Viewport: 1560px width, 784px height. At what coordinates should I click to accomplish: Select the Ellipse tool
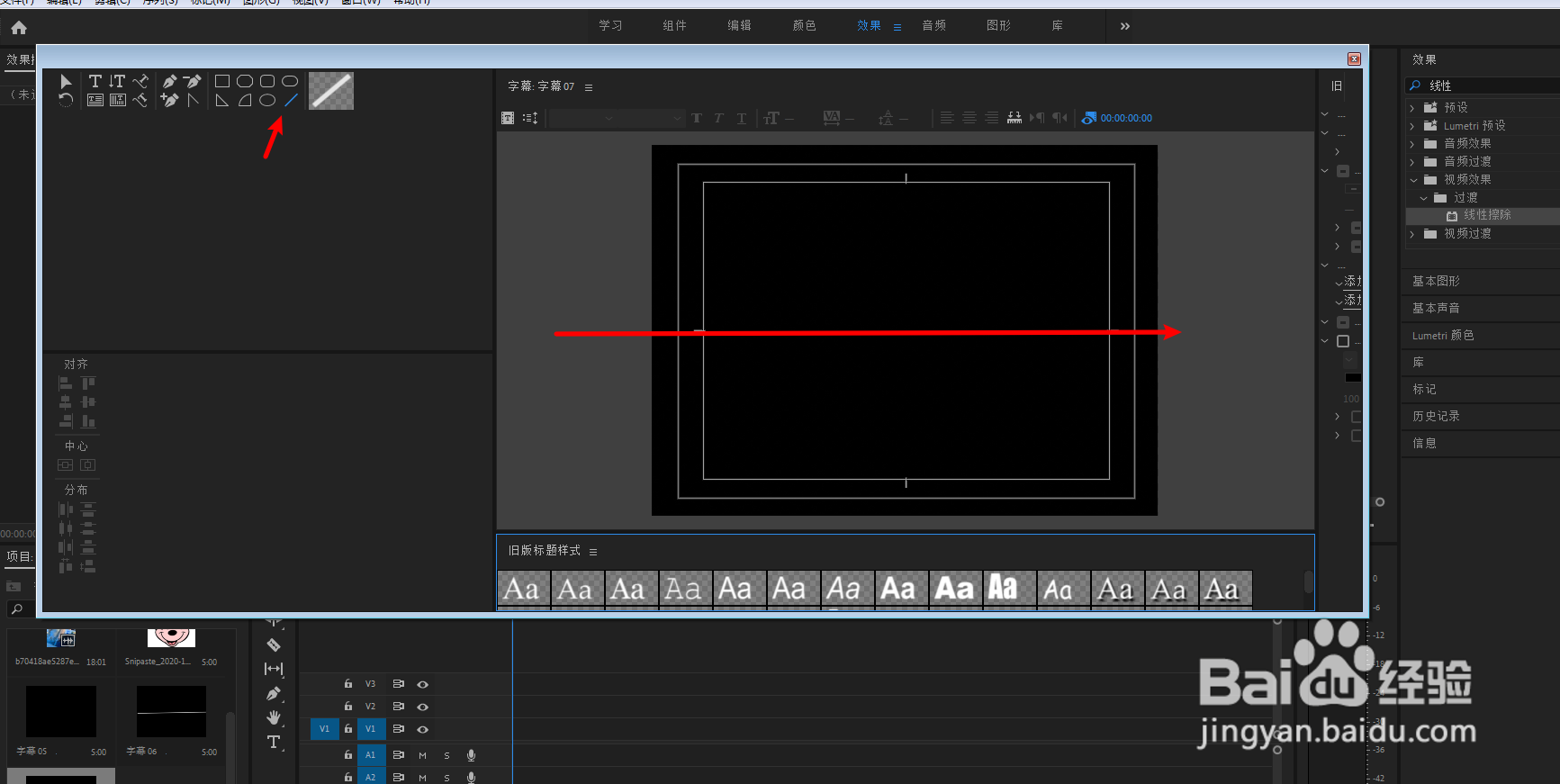pos(267,100)
